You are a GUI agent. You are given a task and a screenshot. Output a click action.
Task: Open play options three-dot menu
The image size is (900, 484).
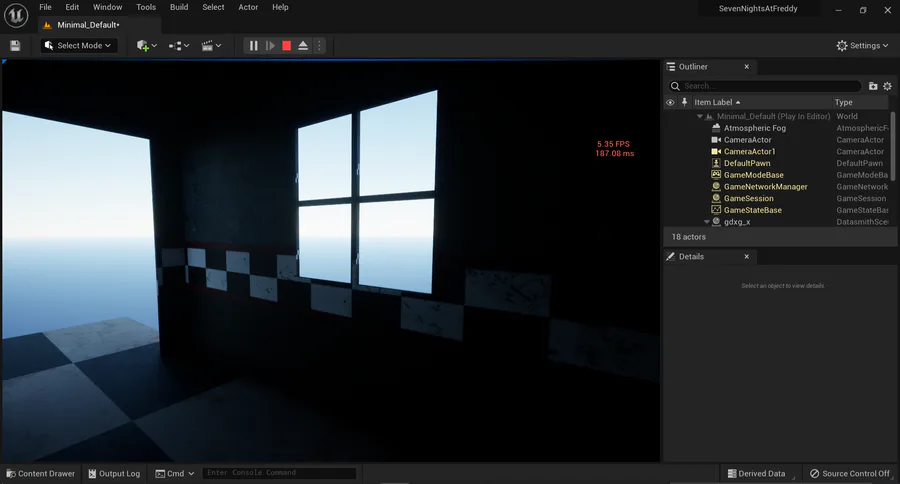[320, 45]
